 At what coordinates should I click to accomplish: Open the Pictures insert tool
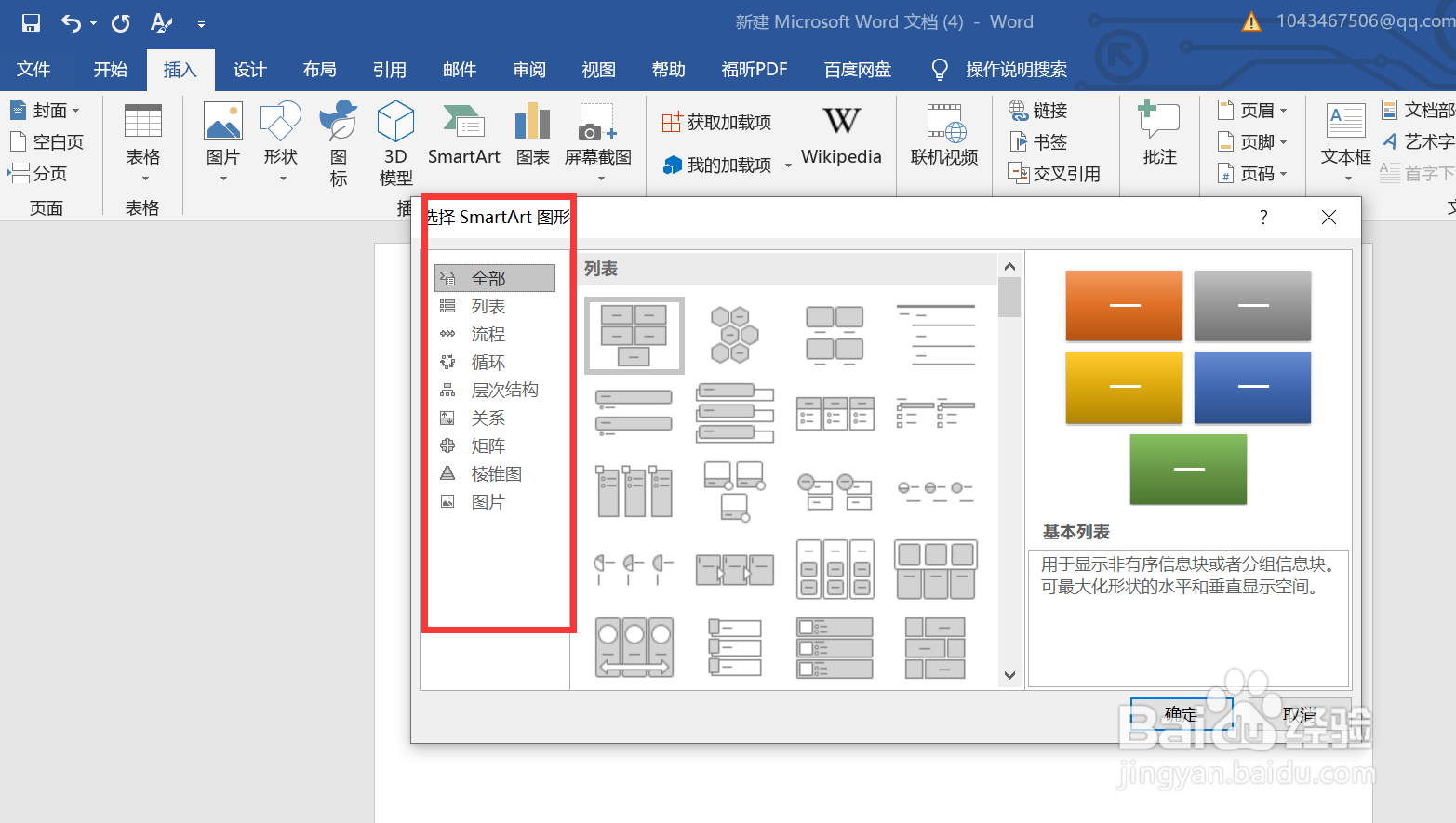(223, 141)
